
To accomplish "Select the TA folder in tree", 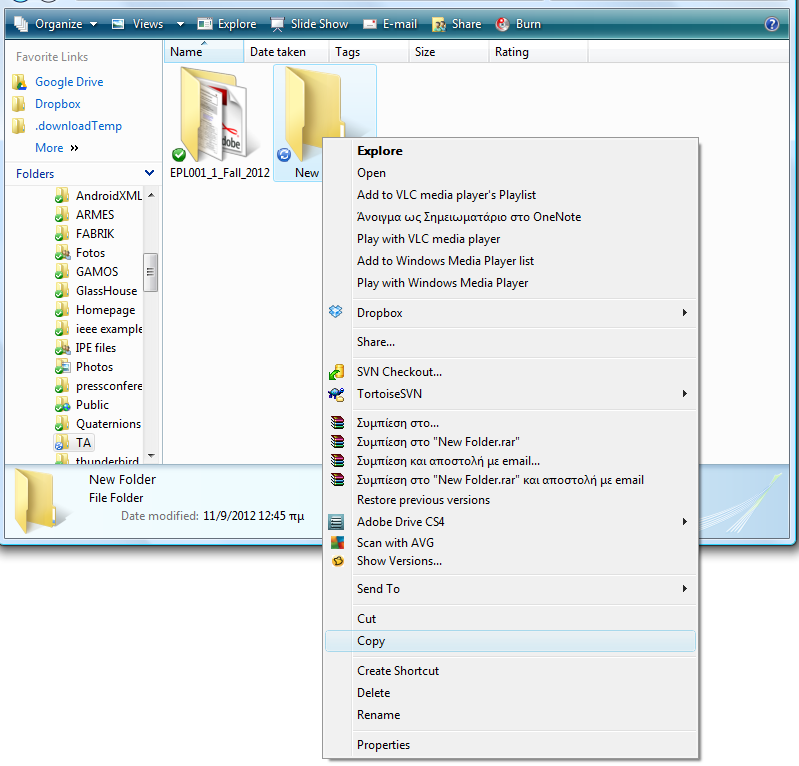I will tap(74, 442).
